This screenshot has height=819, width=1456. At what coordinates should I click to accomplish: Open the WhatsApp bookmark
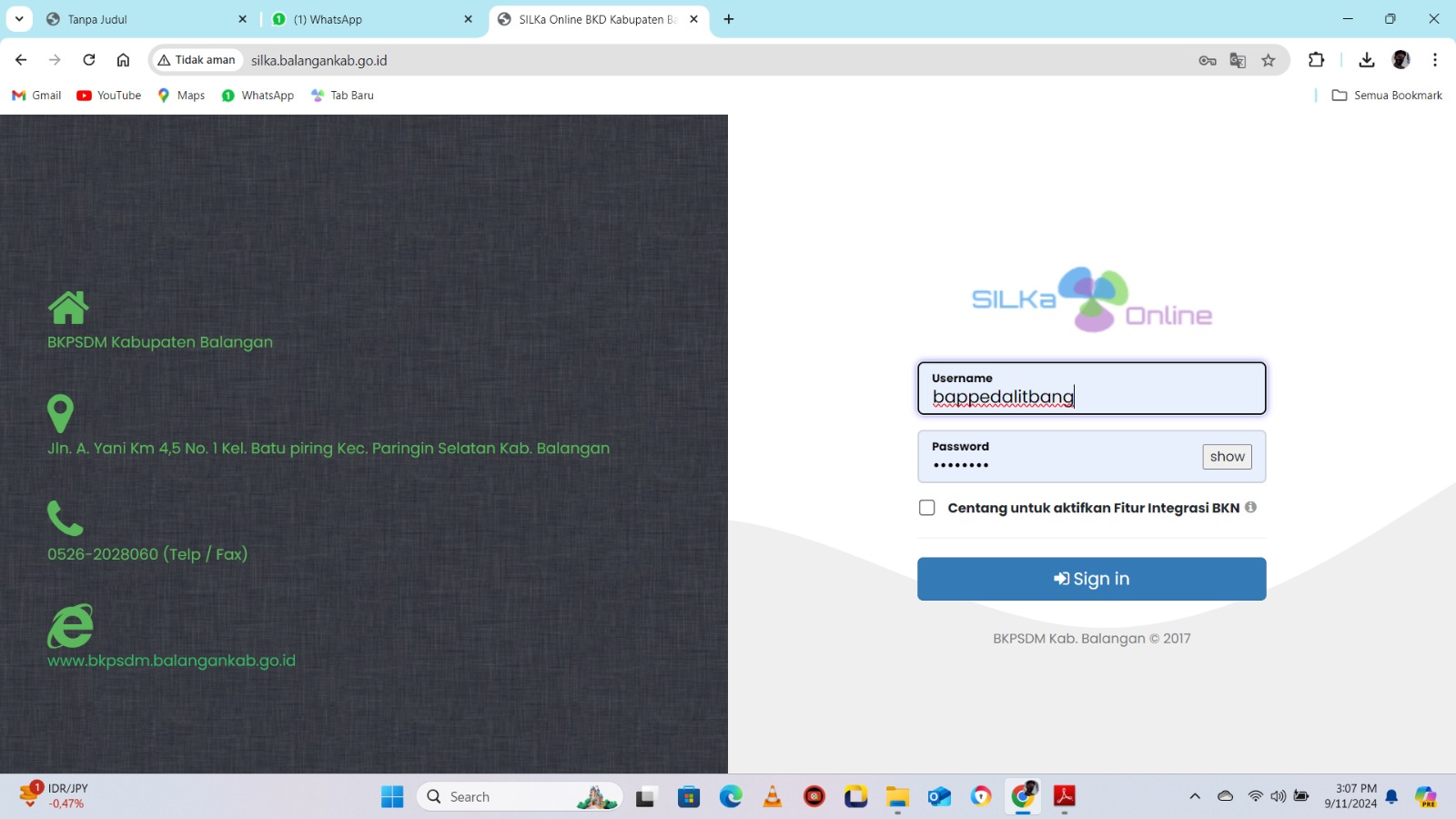point(258,95)
